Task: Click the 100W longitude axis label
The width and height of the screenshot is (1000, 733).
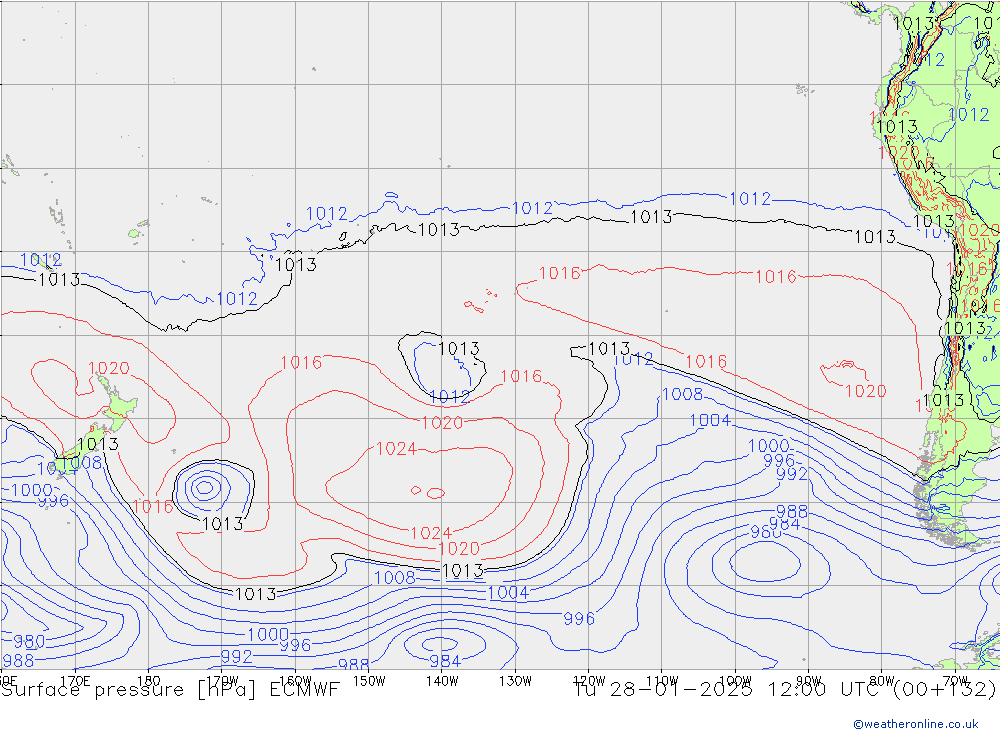Action: tap(735, 680)
